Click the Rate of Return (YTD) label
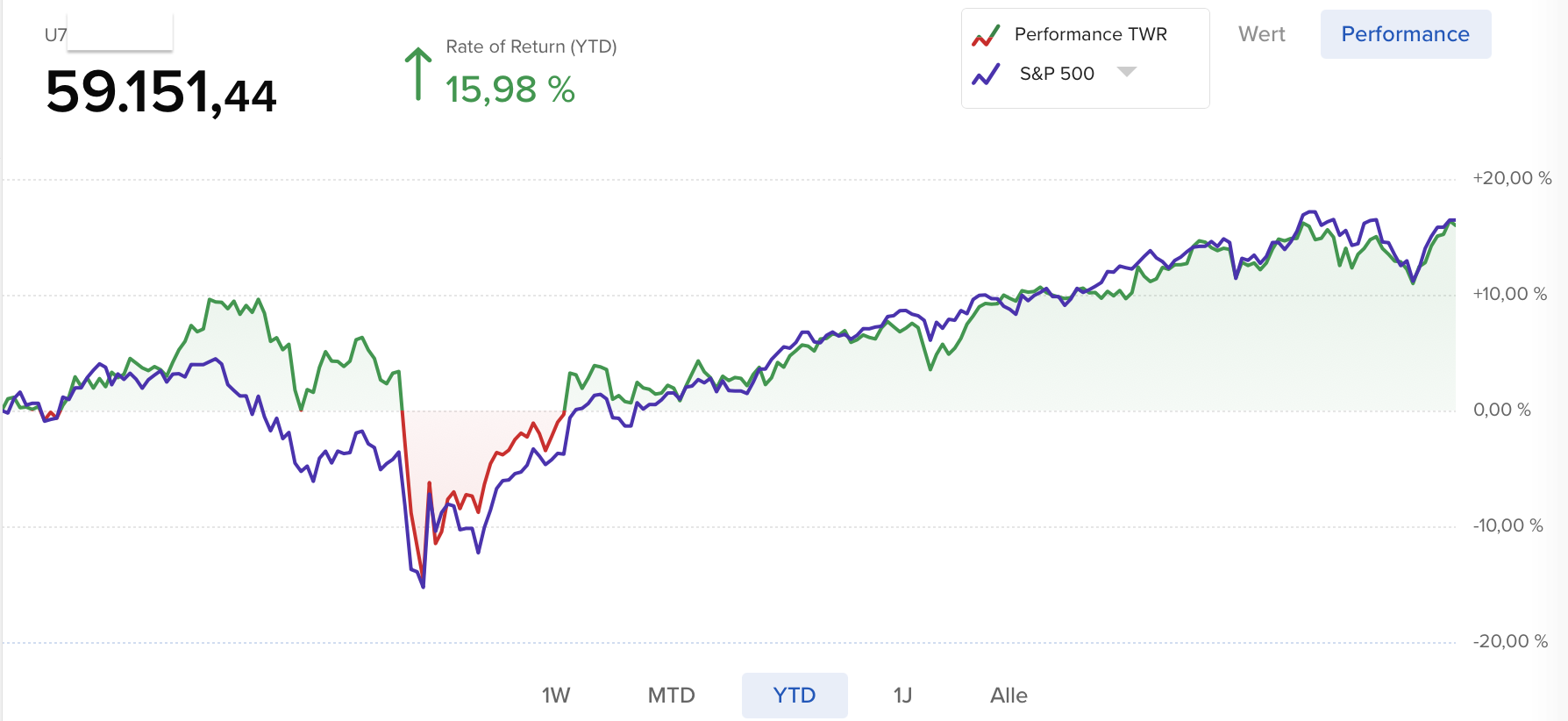This screenshot has height=721, width=1568. pyautogui.click(x=531, y=46)
